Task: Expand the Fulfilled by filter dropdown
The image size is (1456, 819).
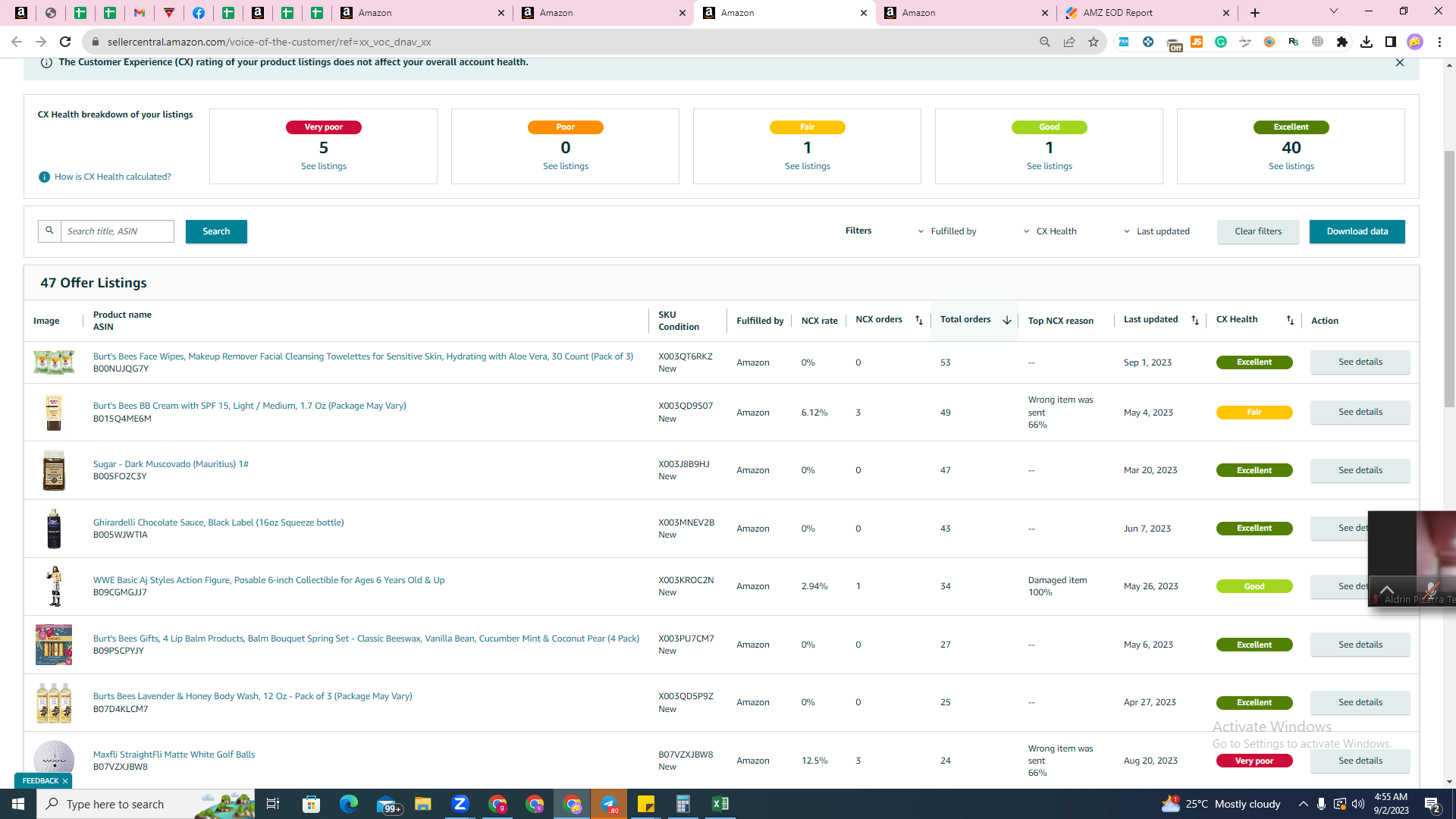Action: 947,231
